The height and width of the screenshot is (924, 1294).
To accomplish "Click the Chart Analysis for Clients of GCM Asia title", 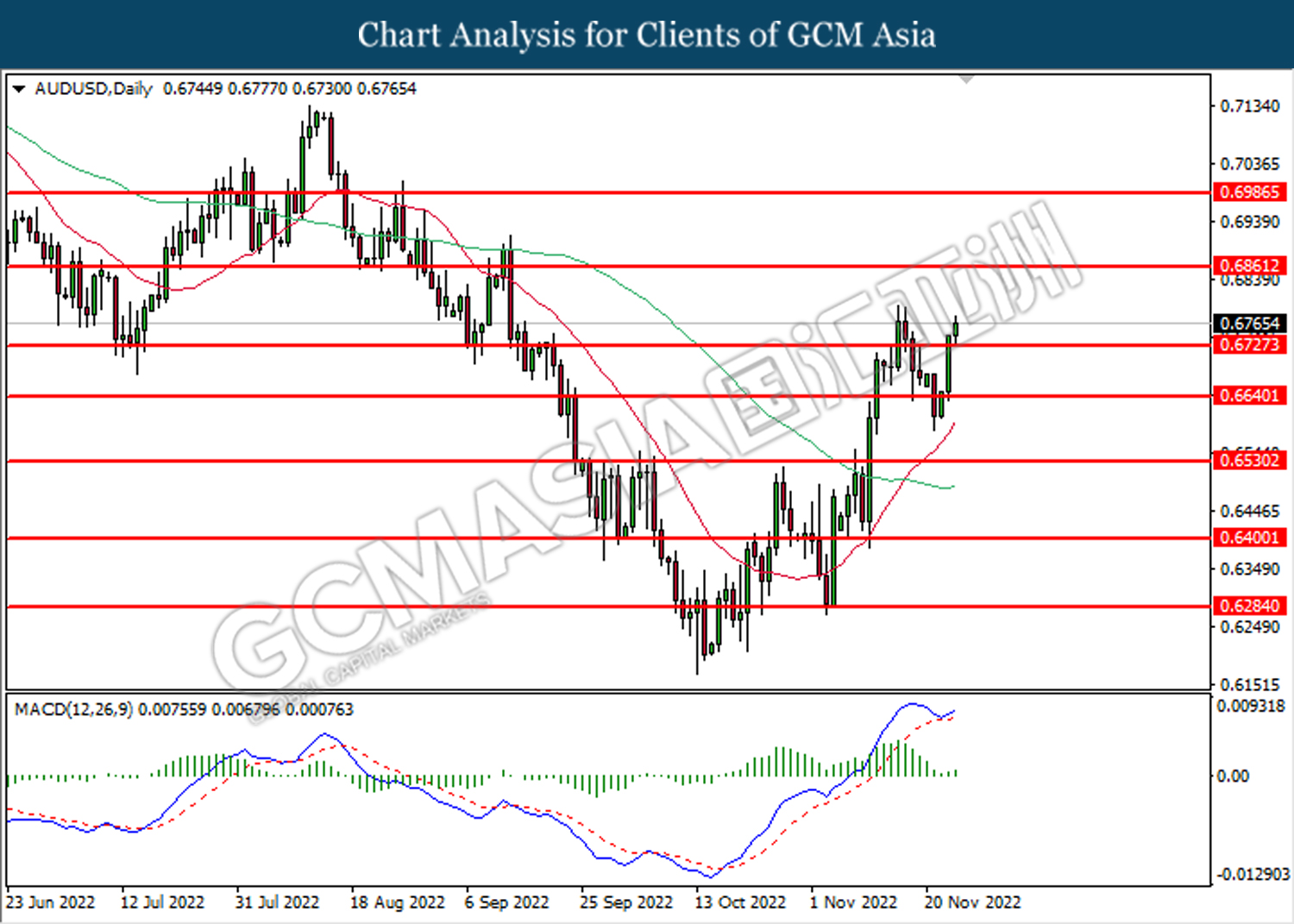I will pos(647,35).
